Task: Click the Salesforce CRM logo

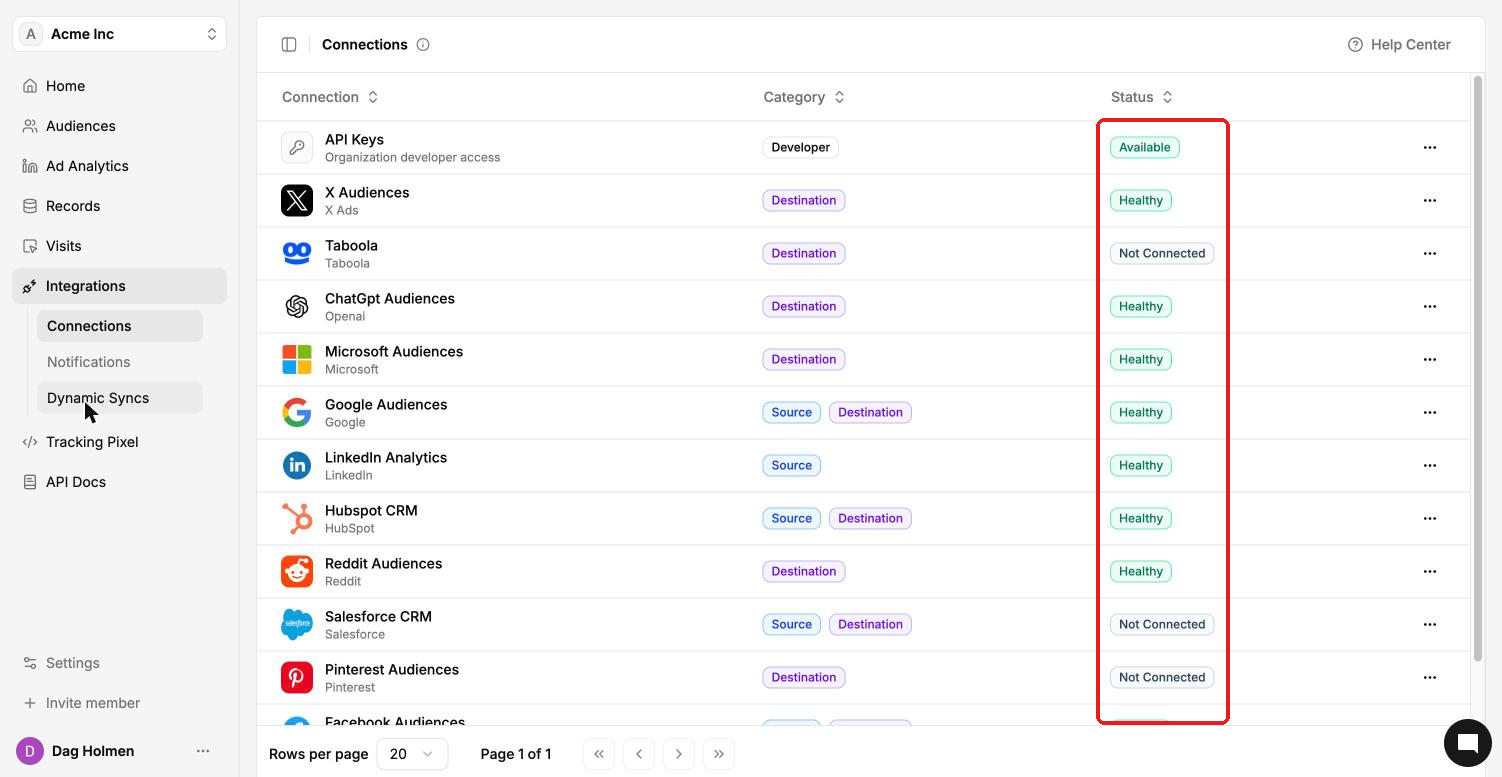Action: (297, 625)
